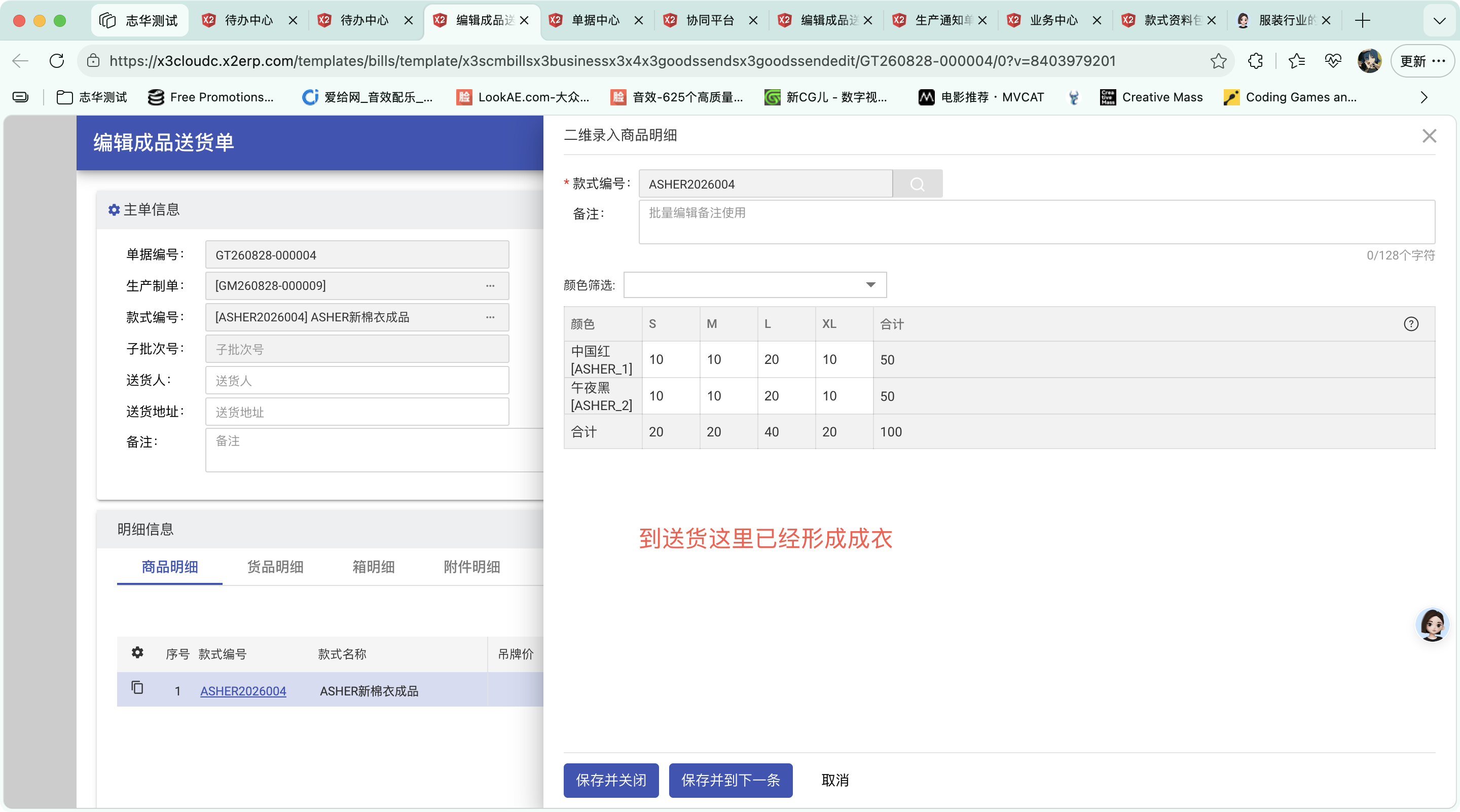Screen dimensions: 1460x812
Task: Open the help question-mark icon in table header
Action: click(x=1411, y=323)
